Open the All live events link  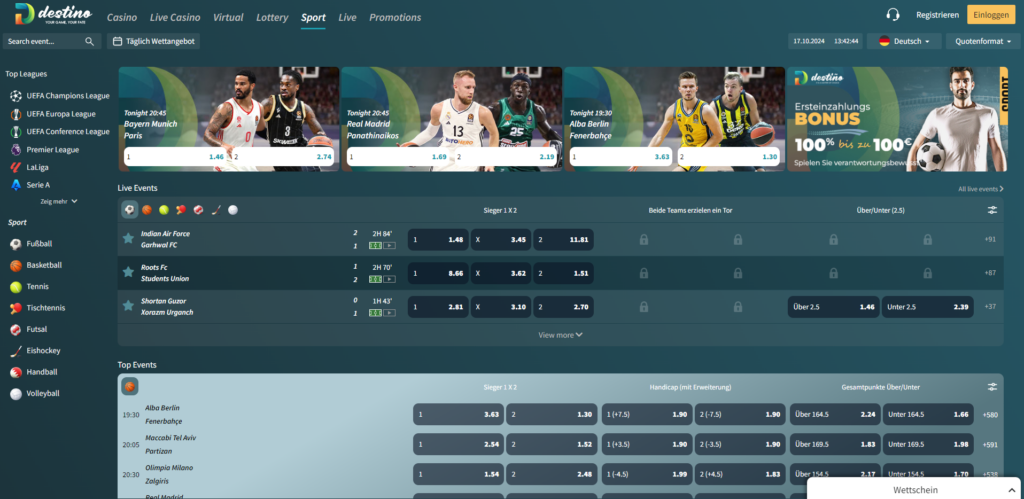point(980,188)
